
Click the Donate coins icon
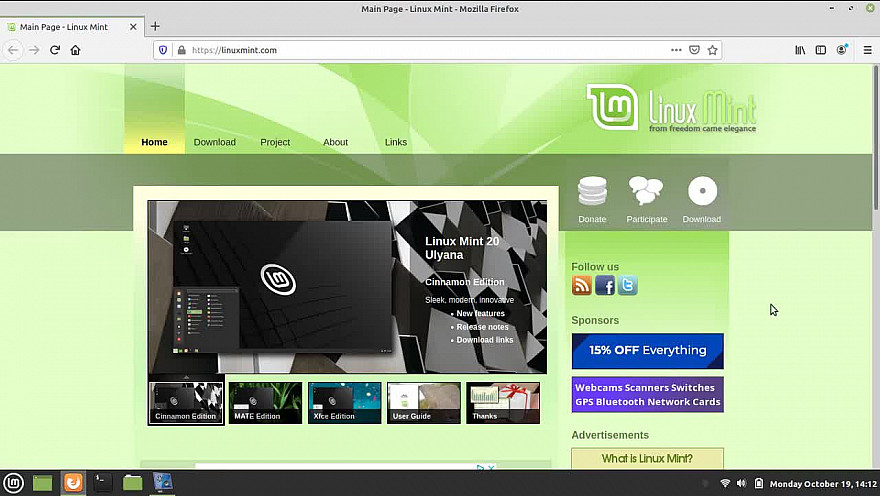click(x=592, y=192)
